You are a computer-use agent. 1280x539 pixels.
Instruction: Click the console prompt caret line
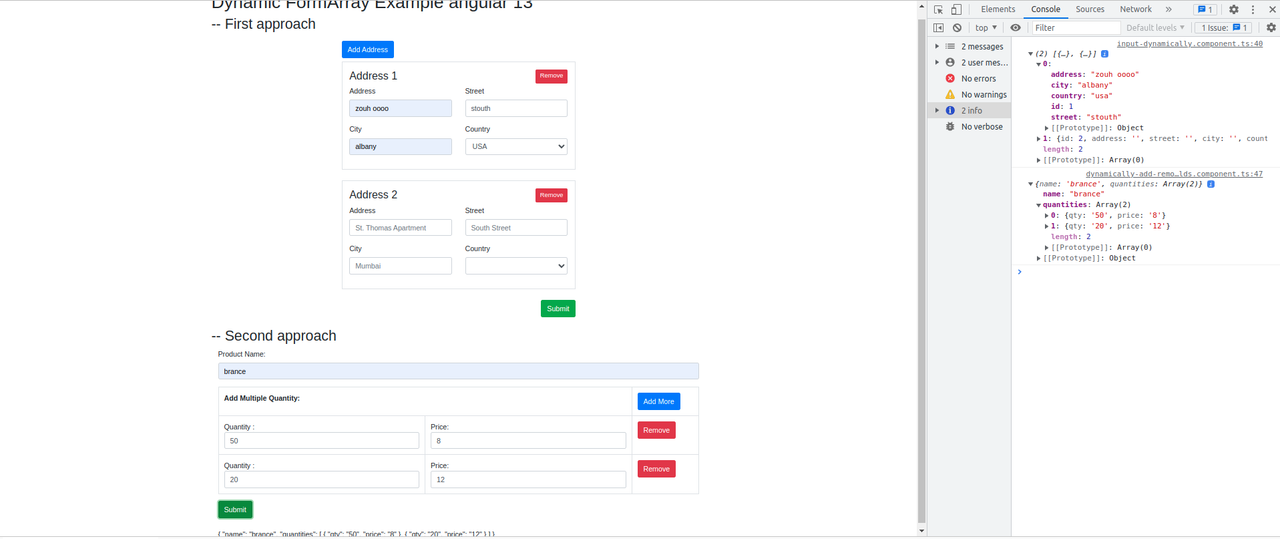tap(1146, 271)
